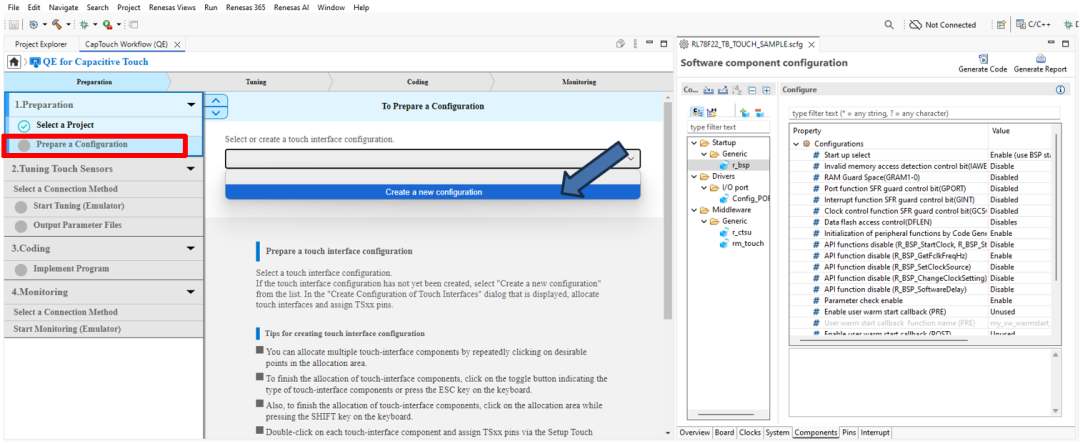
Task: Click the collapse all minus icon
Action: click(x=751, y=90)
